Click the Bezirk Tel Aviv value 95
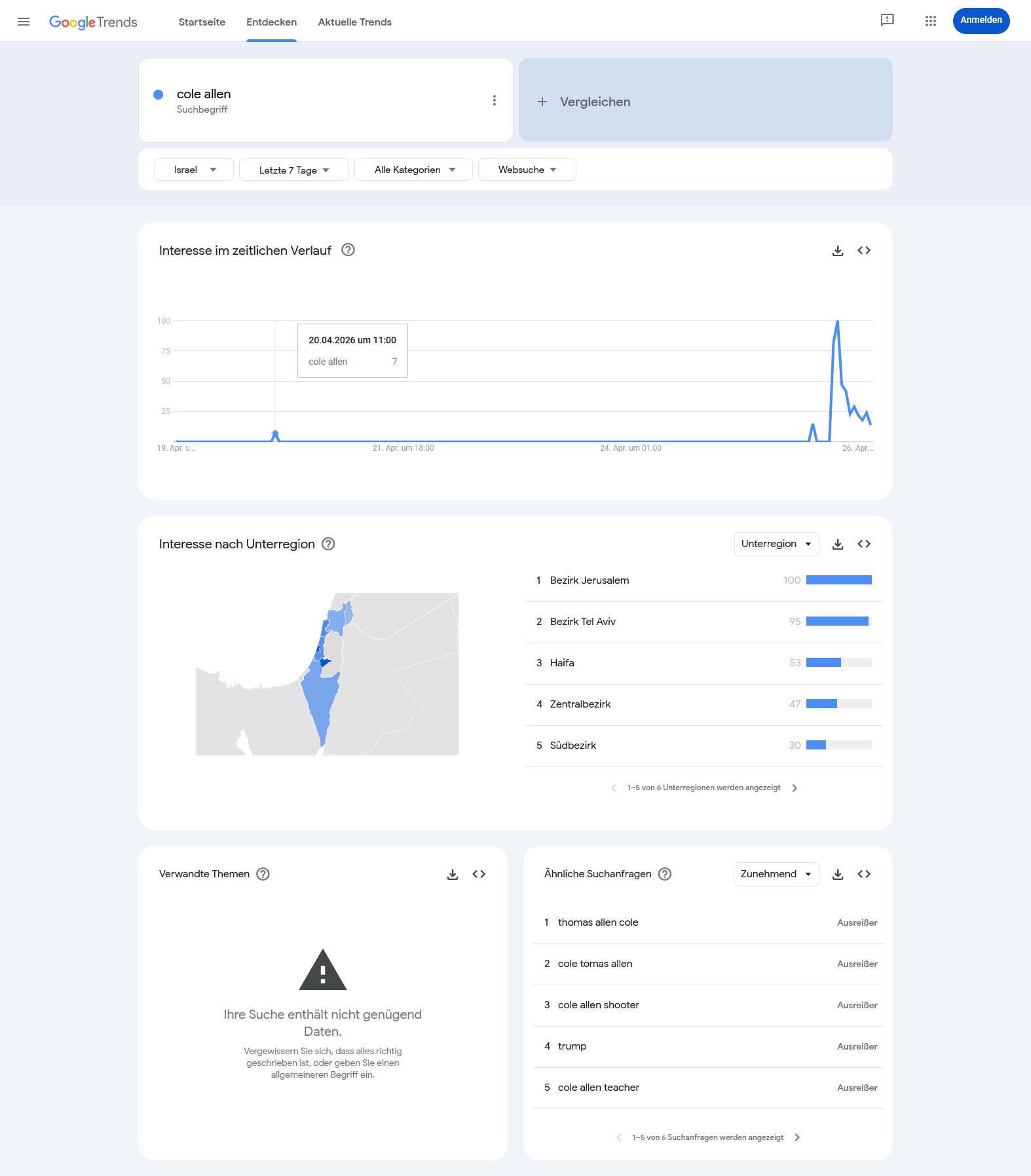1031x1176 pixels. (x=795, y=622)
